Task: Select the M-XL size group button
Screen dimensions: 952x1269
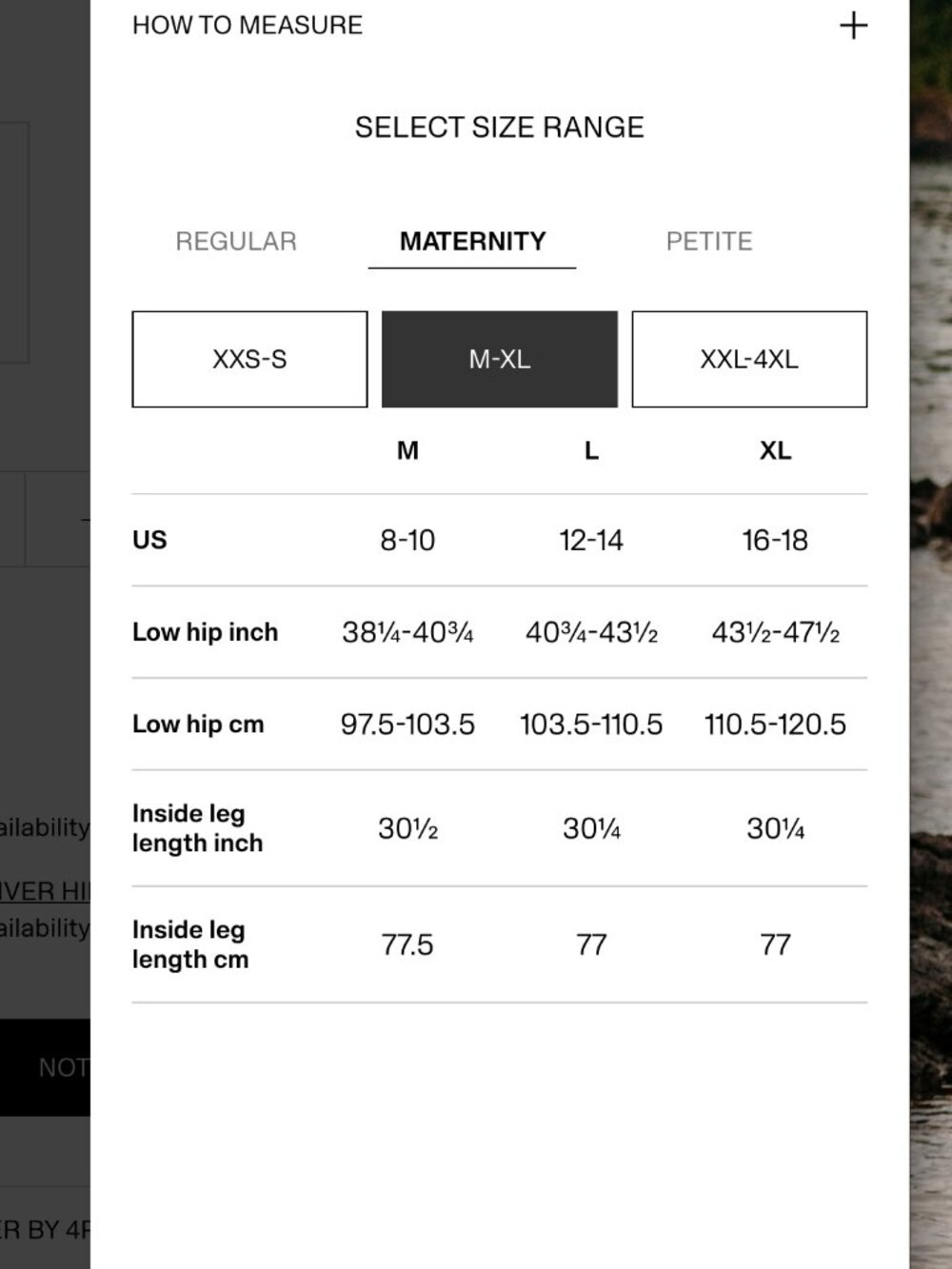Action: coord(500,359)
